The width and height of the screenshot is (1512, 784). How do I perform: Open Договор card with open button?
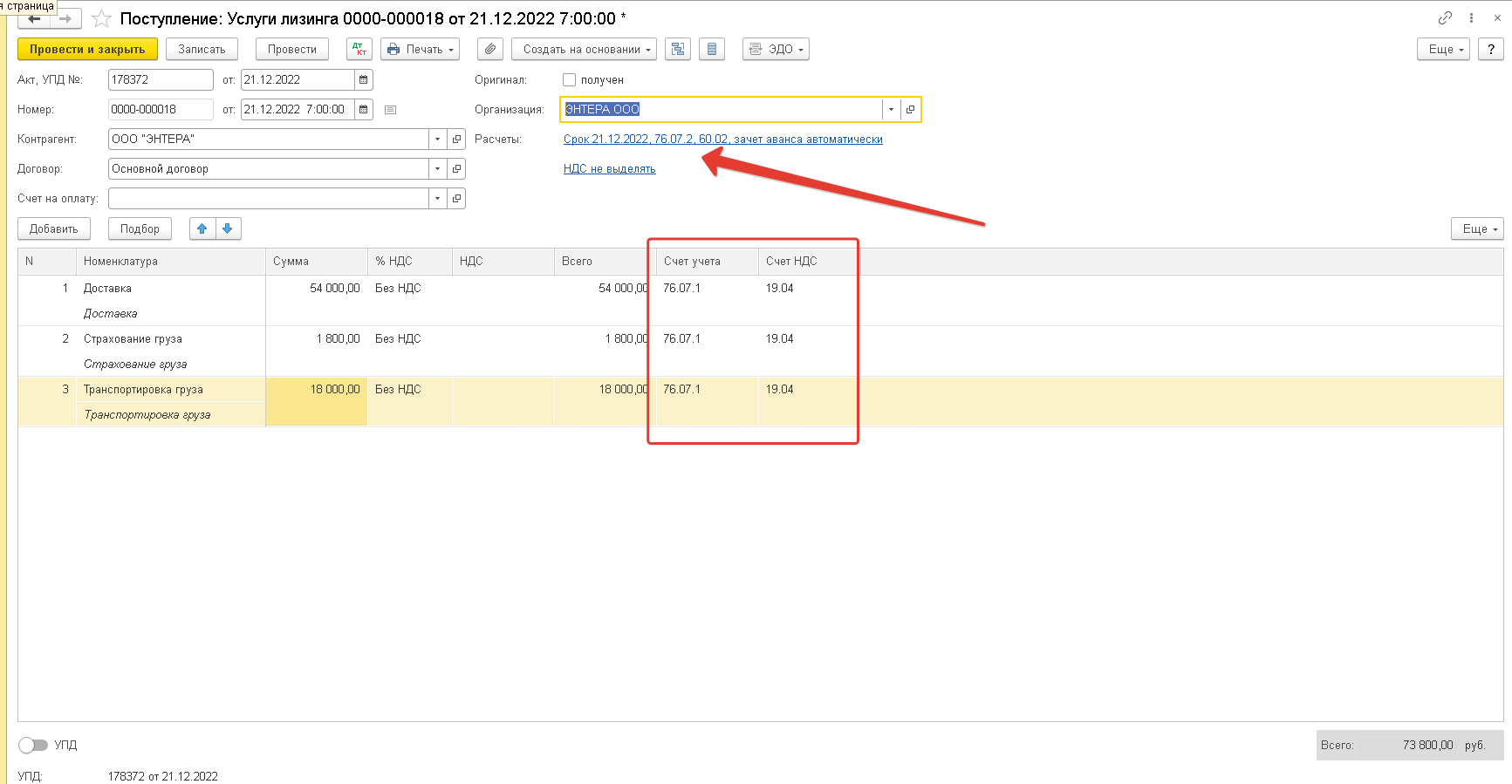(456, 168)
